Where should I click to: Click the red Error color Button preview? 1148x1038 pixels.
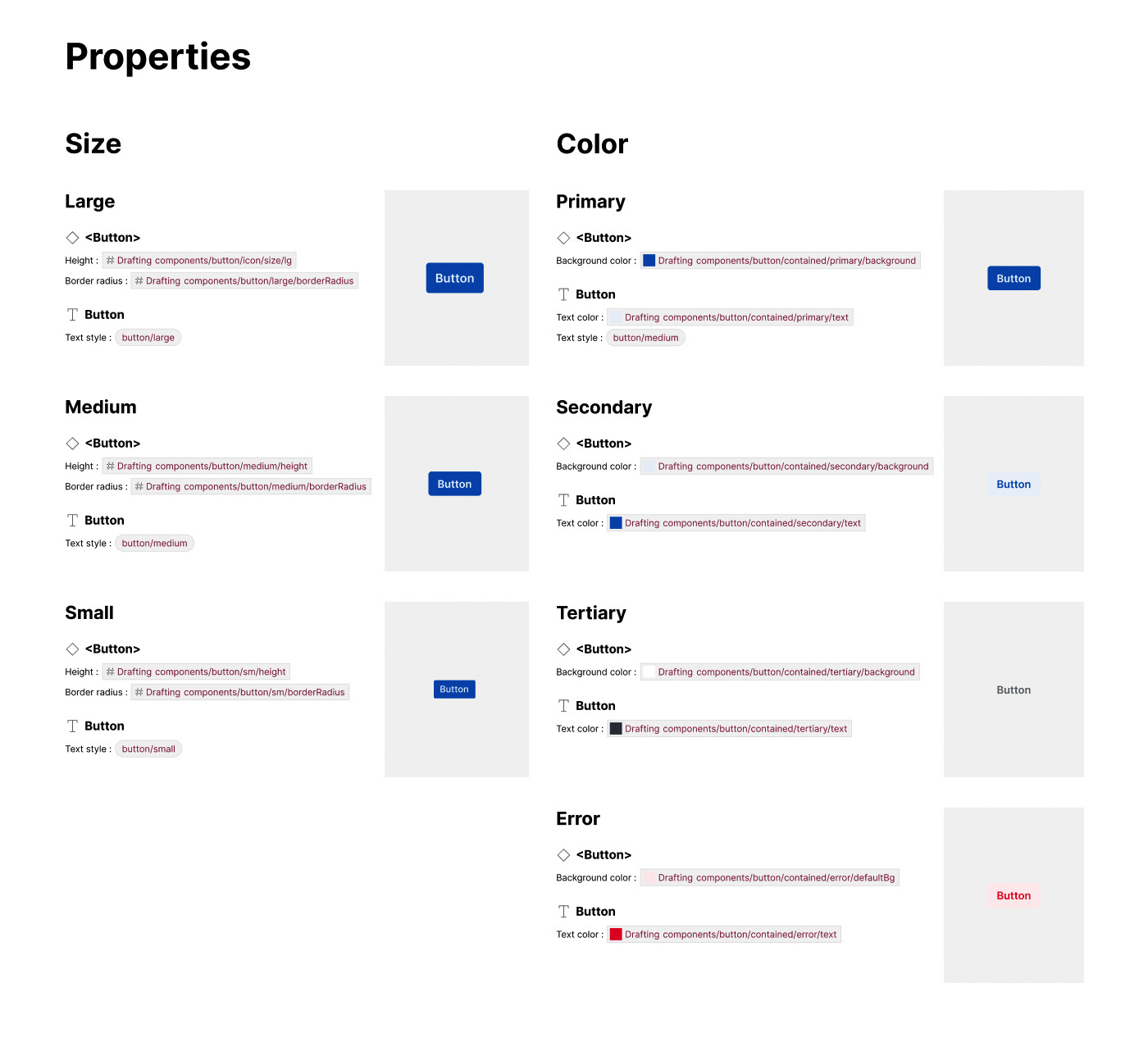pyautogui.click(x=1014, y=896)
